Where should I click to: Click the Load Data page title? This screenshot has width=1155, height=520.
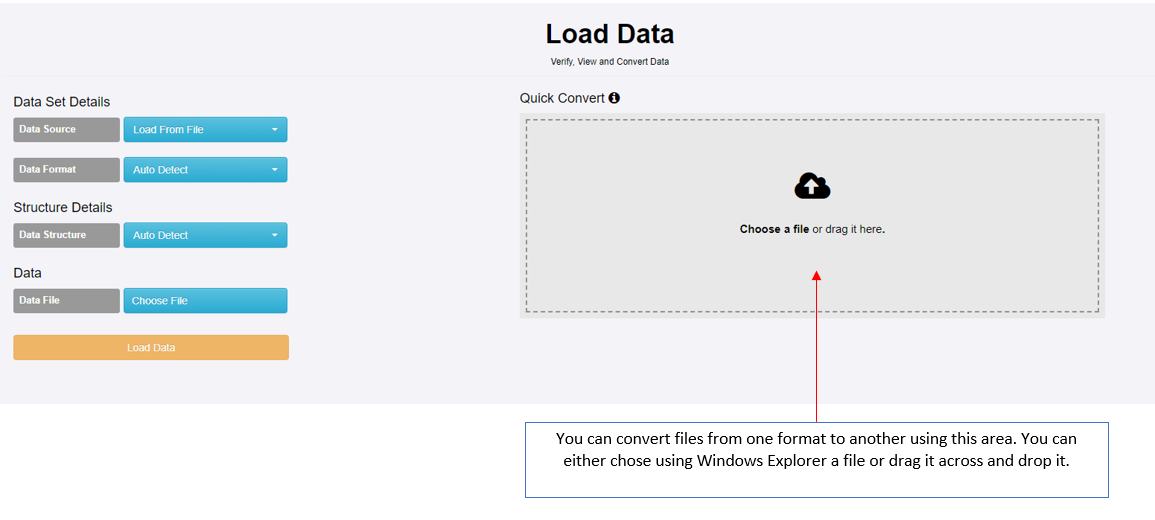(x=610, y=34)
